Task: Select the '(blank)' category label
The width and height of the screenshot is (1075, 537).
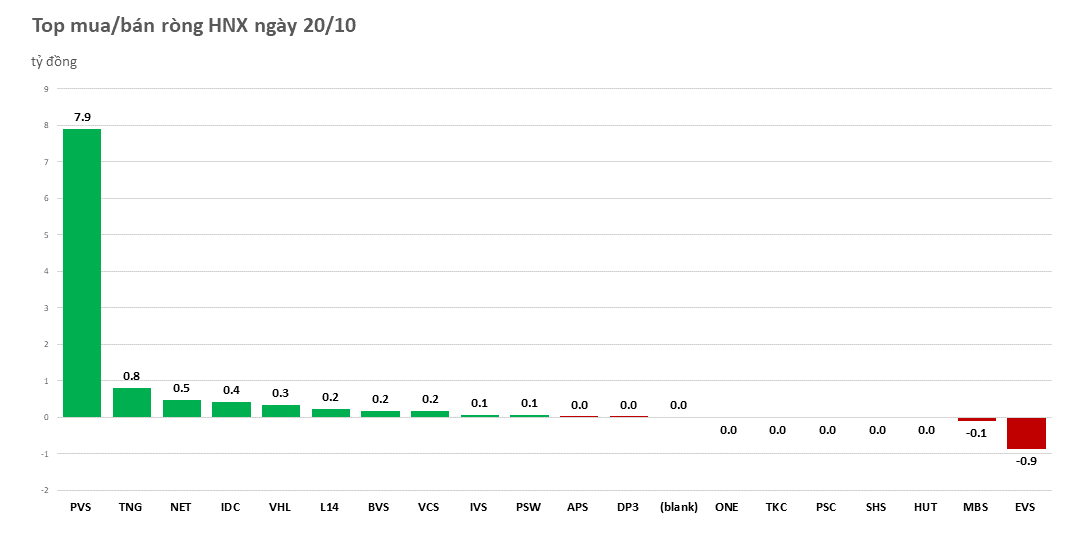Action: [x=678, y=507]
